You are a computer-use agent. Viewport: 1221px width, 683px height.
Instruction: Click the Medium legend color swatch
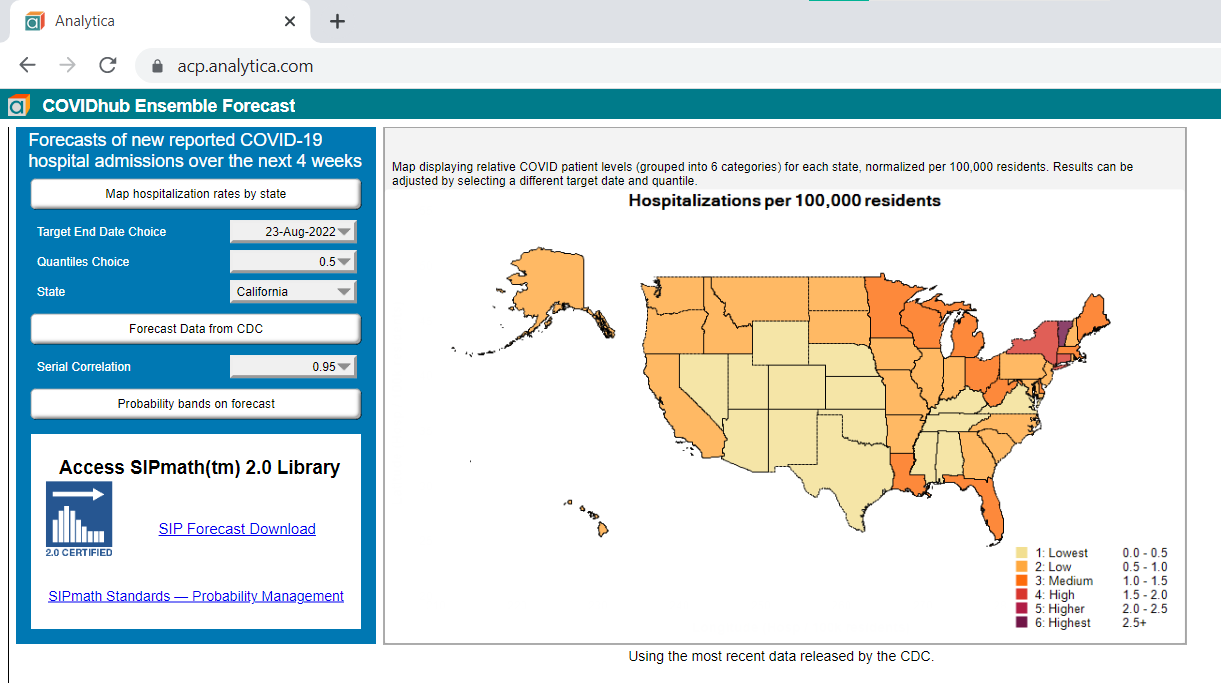[1022, 581]
